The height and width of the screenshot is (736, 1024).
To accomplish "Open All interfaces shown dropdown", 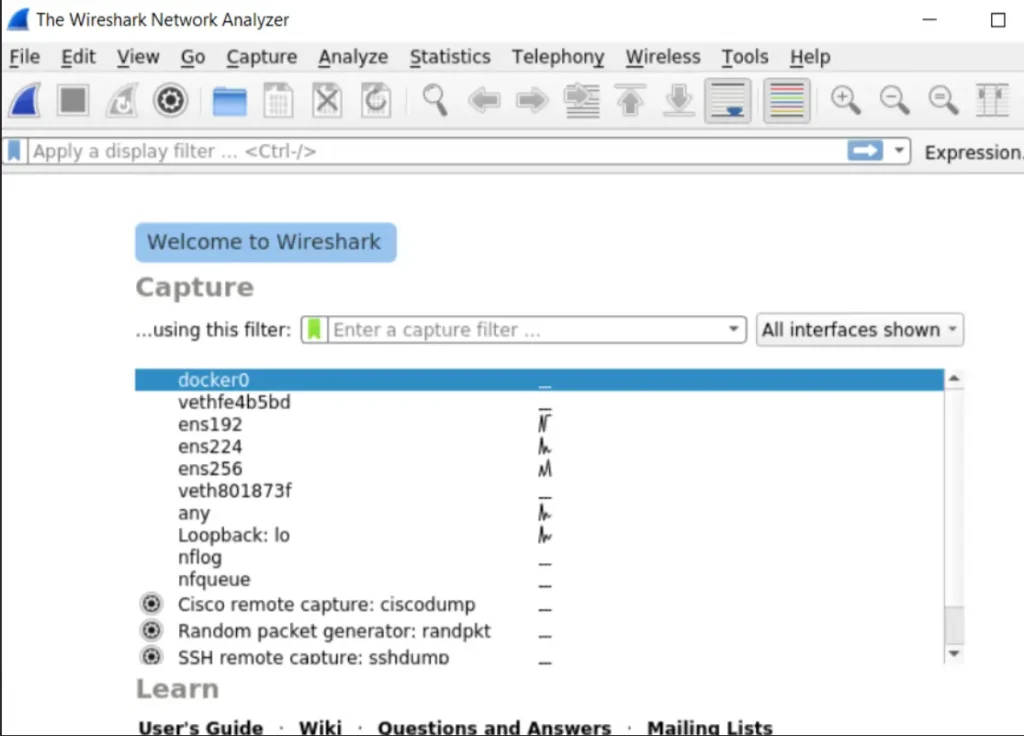I will pos(859,329).
